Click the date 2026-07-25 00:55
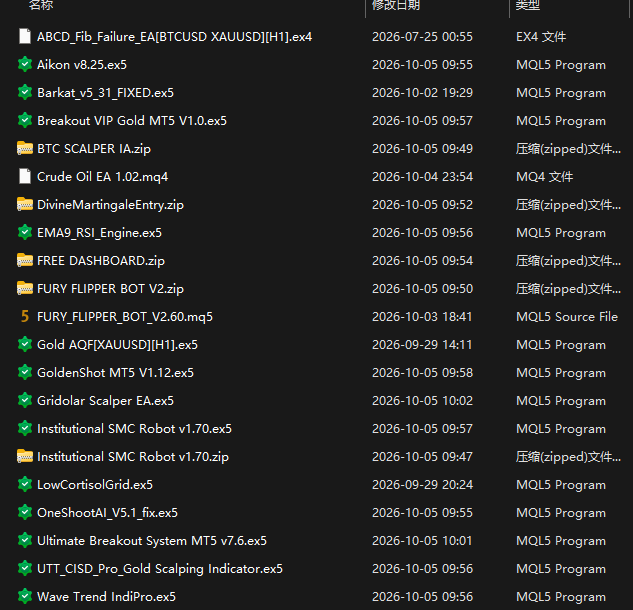This screenshot has height=610, width=633. pos(422,37)
